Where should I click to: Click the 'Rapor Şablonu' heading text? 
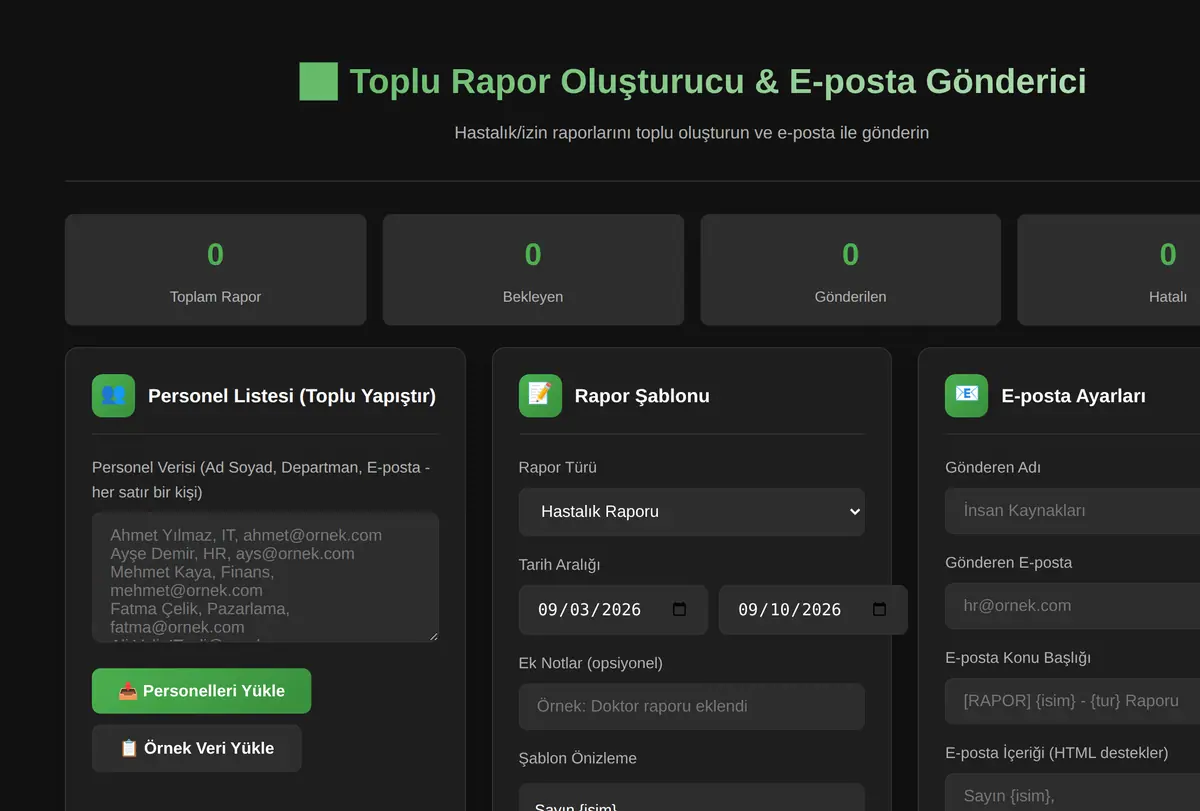pos(642,396)
